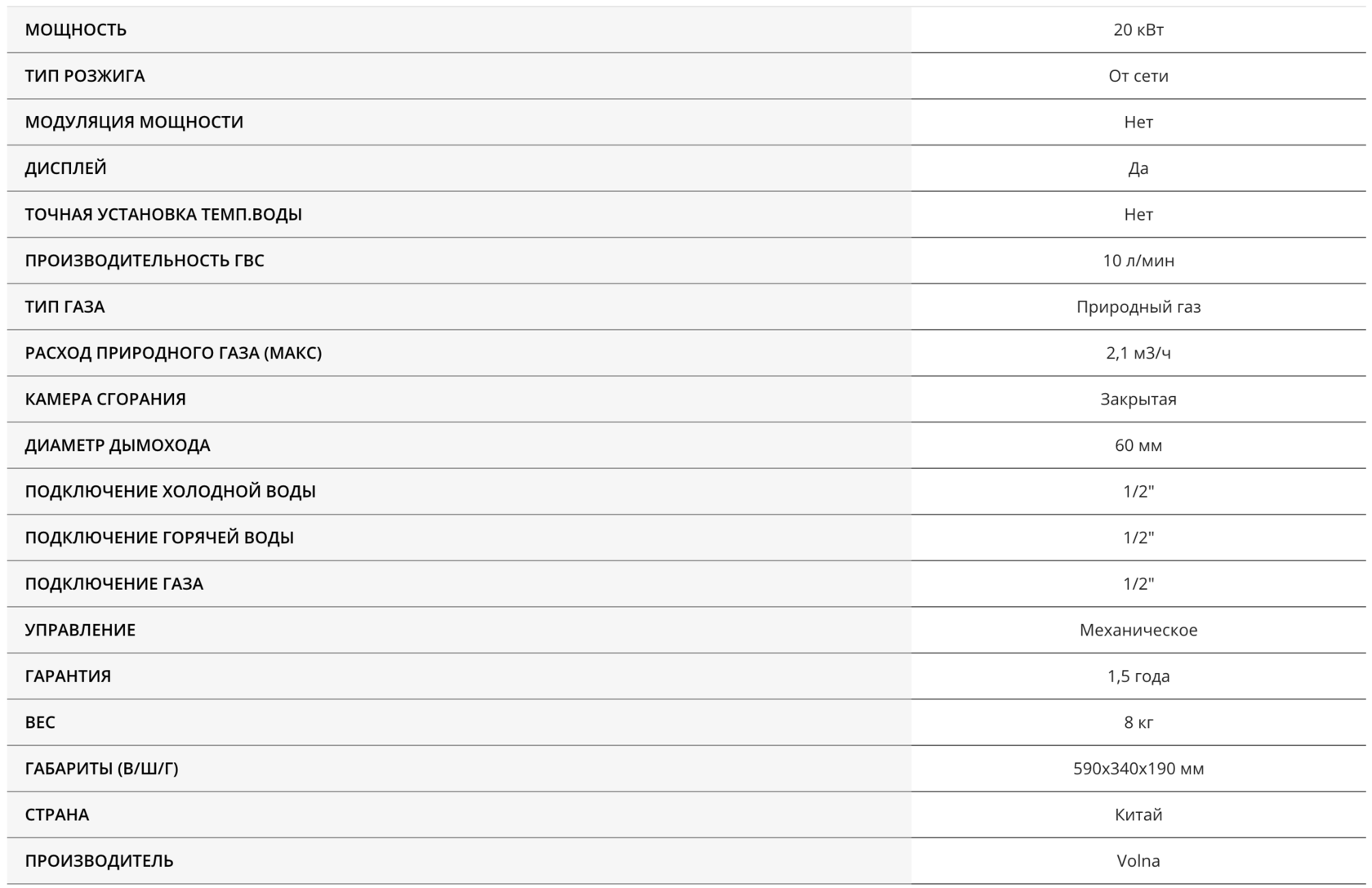
Task: Click the Volna manufacturer value
Action: pyautogui.click(x=1138, y=861)
